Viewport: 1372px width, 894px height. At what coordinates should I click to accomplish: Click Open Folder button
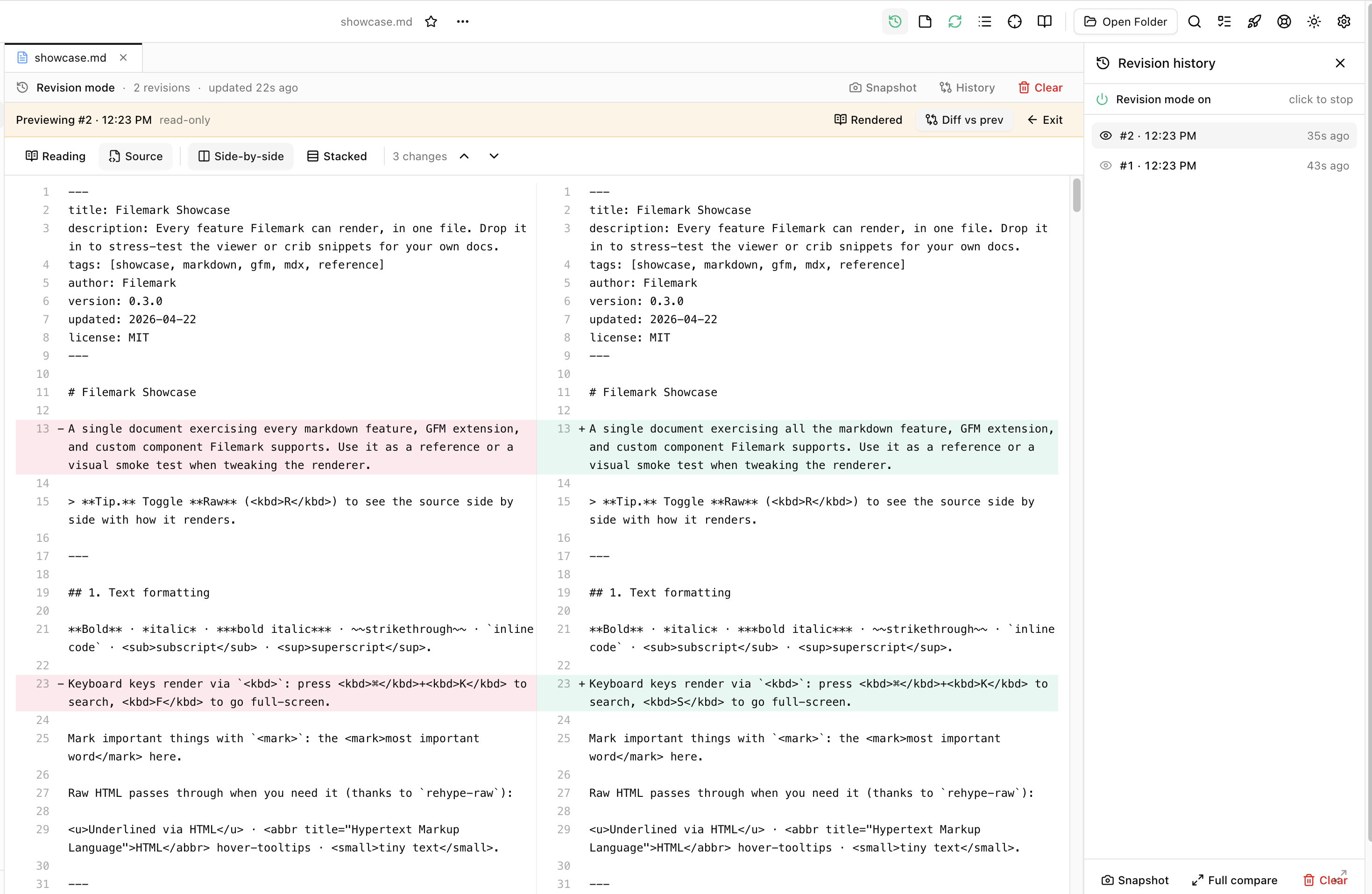tap(1126, 22)
